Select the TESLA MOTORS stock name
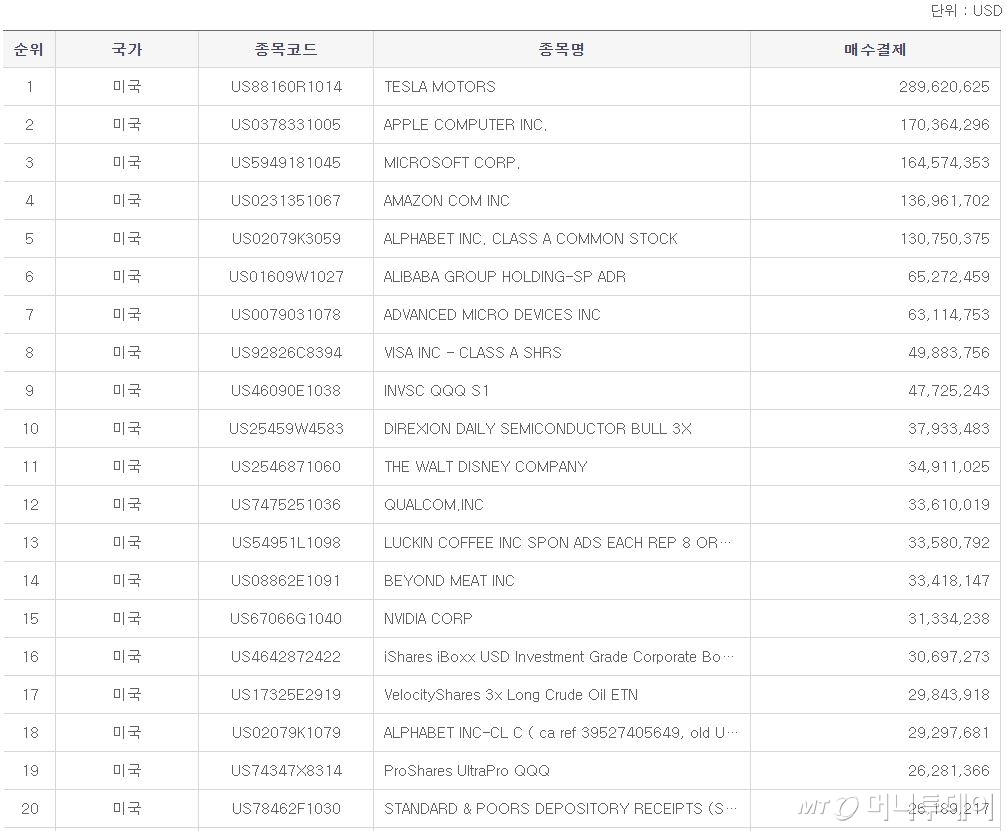1007x831 pixels. click(x=440, y=87)
